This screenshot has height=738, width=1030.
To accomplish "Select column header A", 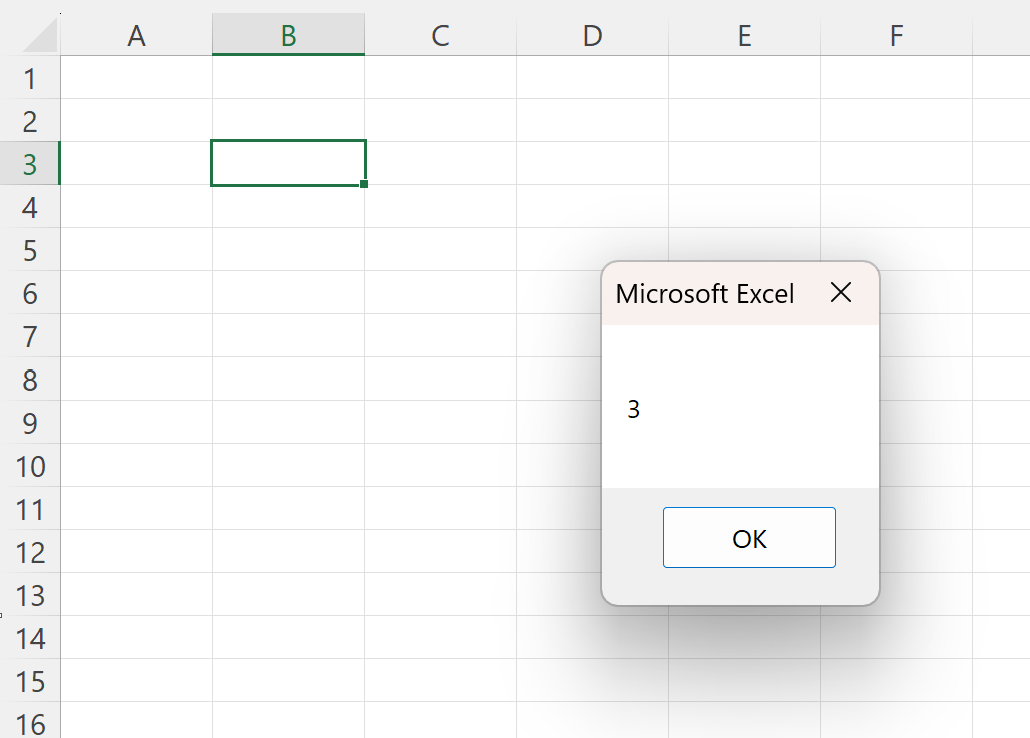I will pos(136,35).
